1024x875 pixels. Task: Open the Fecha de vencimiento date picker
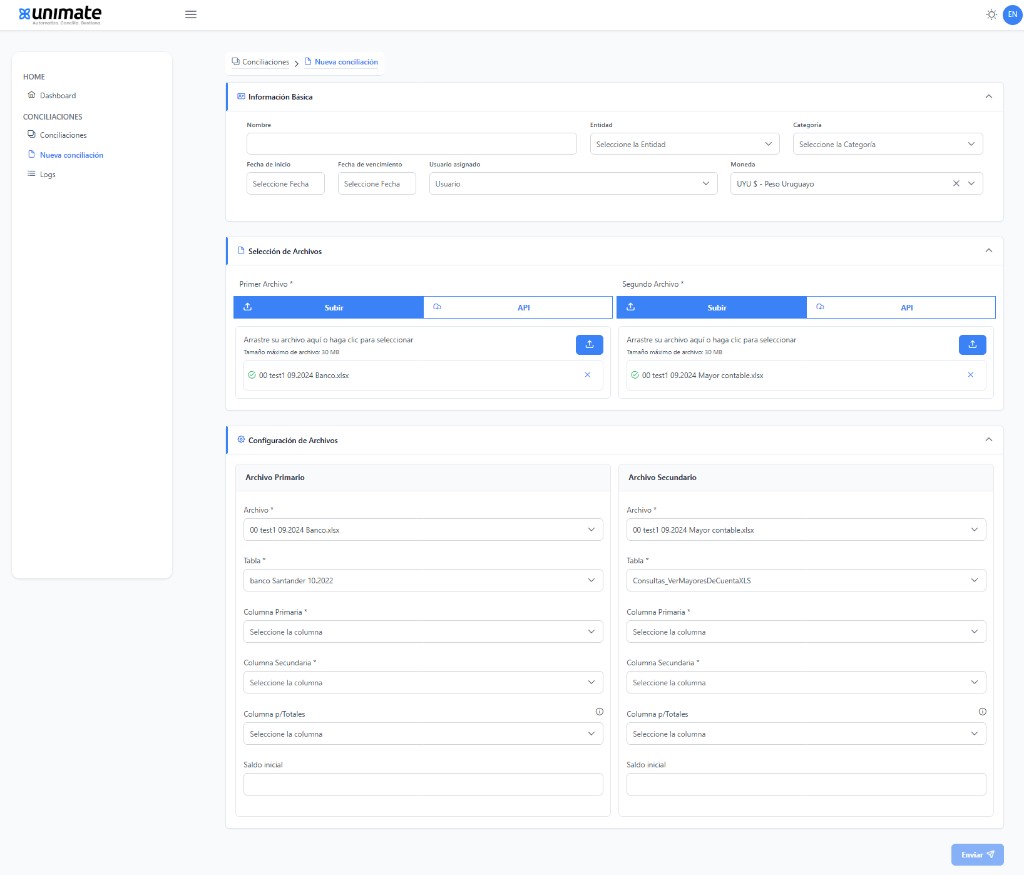(x=377, y=183)
